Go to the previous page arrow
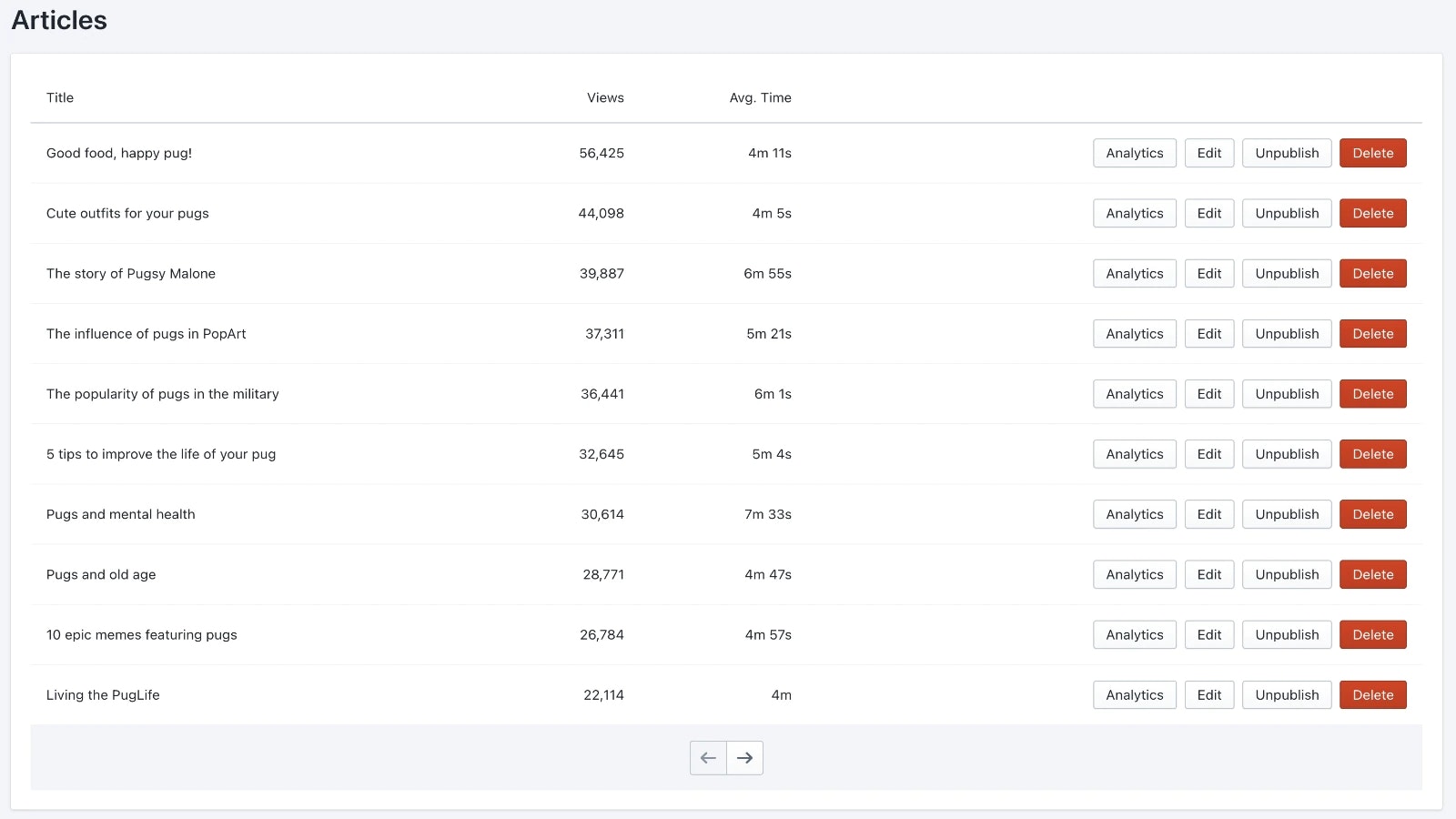The height and width of the screenshot is (819, 1456). tap(708, 758)
